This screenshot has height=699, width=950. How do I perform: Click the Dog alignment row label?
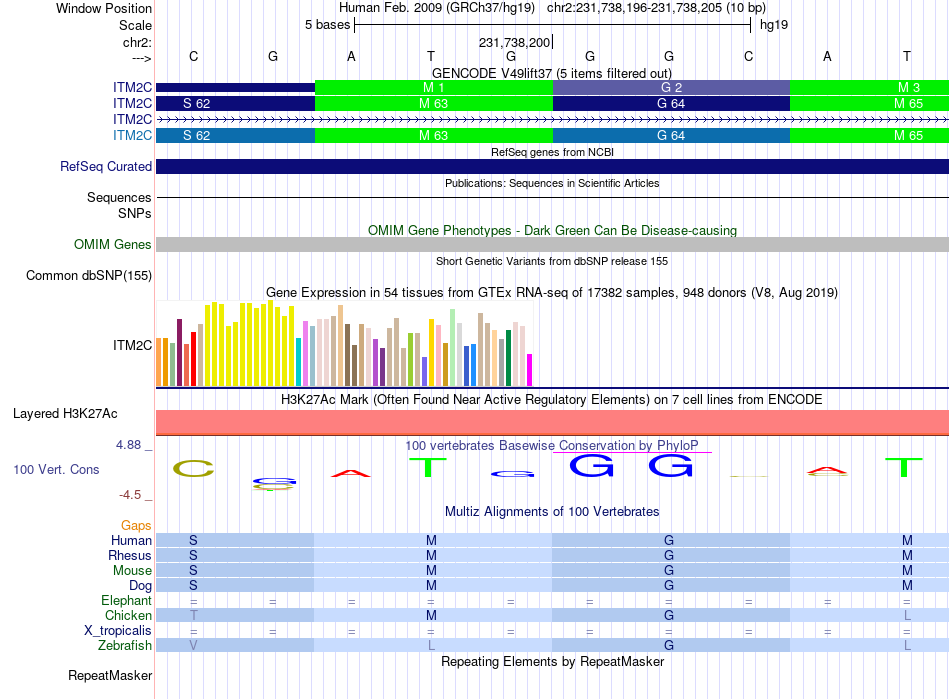[141, 586]
